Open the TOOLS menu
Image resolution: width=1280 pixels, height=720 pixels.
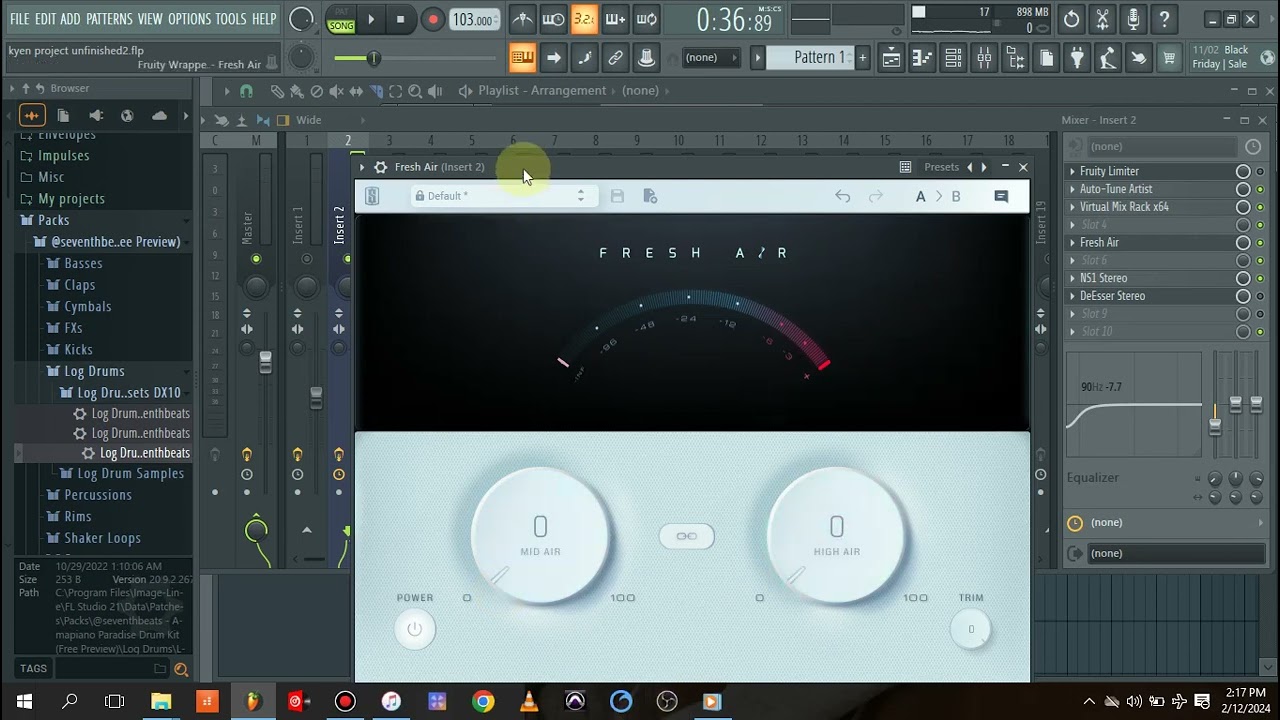tap(231, 19)
